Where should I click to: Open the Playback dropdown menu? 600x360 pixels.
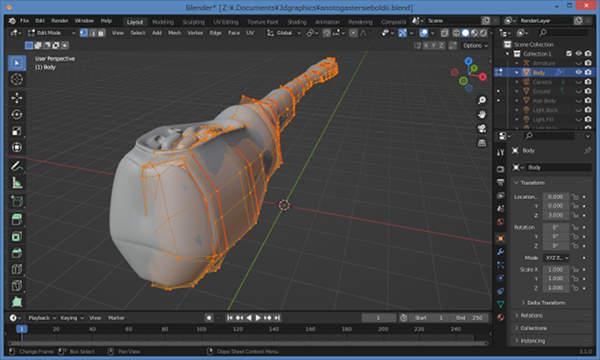42,318
